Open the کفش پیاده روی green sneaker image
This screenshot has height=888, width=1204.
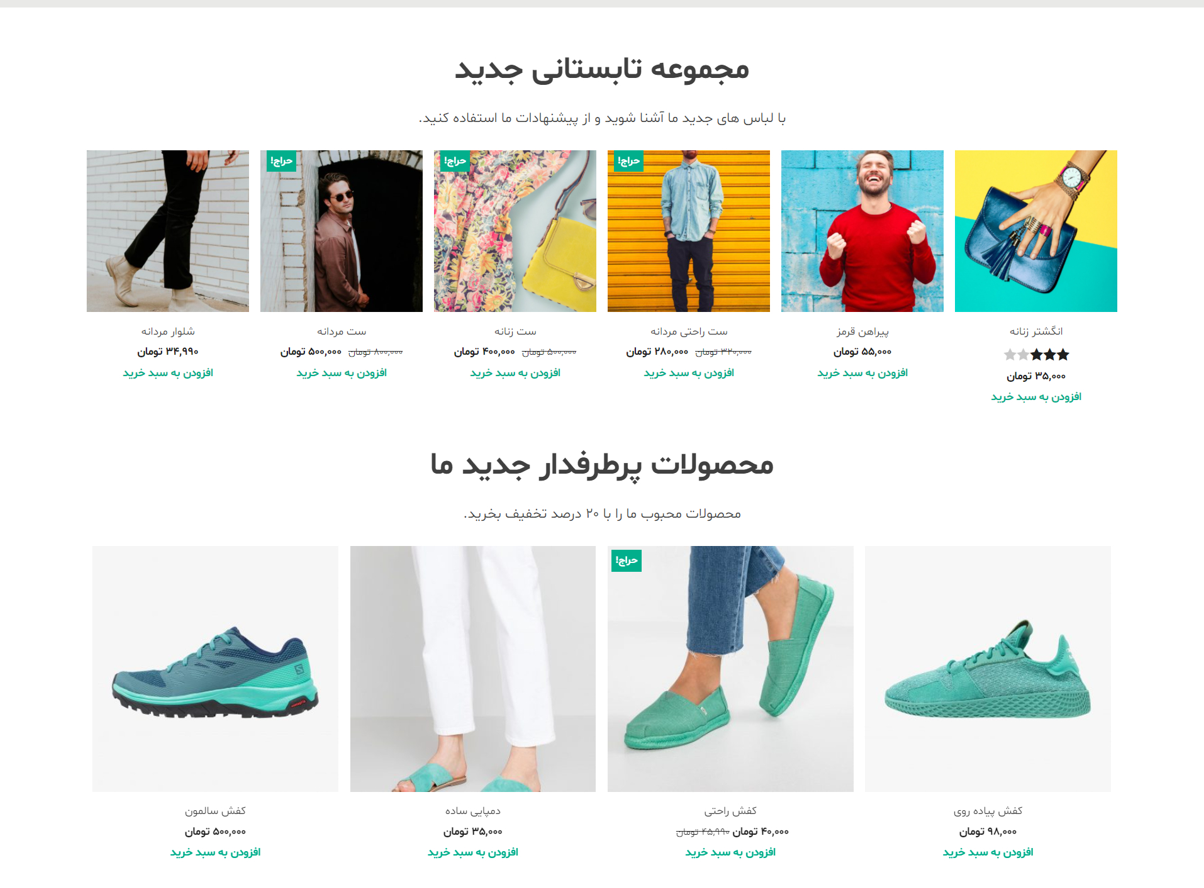pos(988,669)
